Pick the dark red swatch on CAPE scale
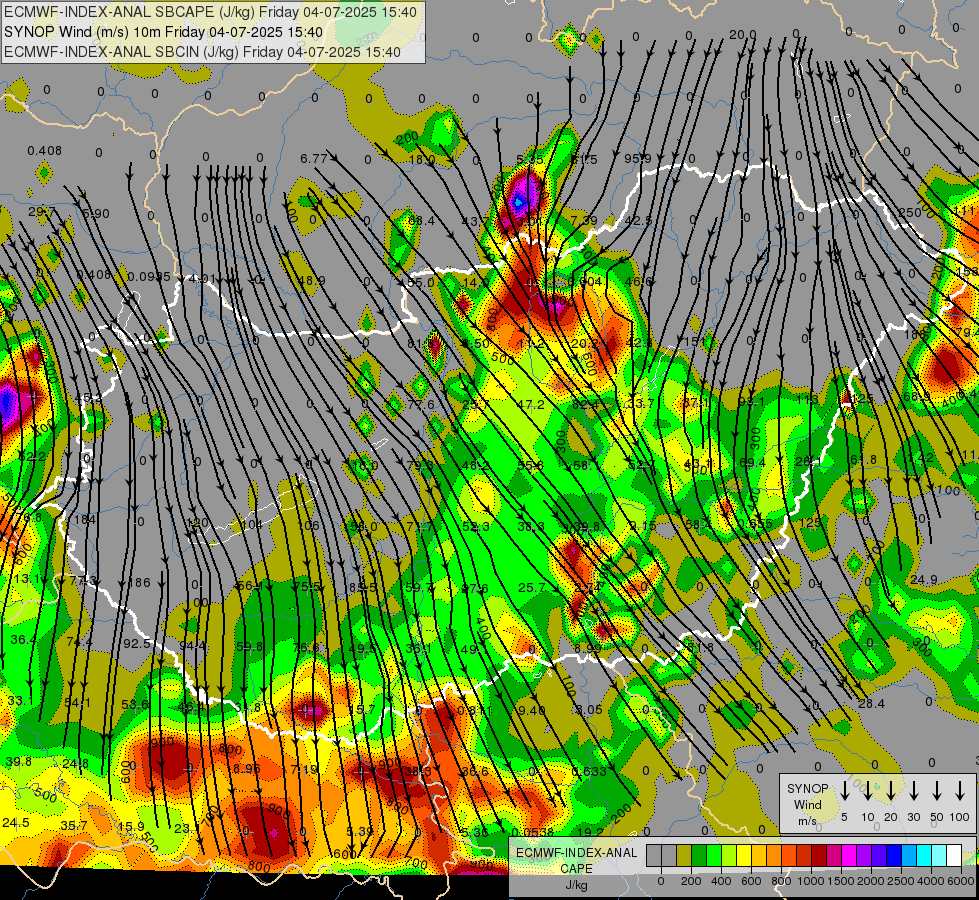This screenshot has height=900, width=979. pos(819,855)
